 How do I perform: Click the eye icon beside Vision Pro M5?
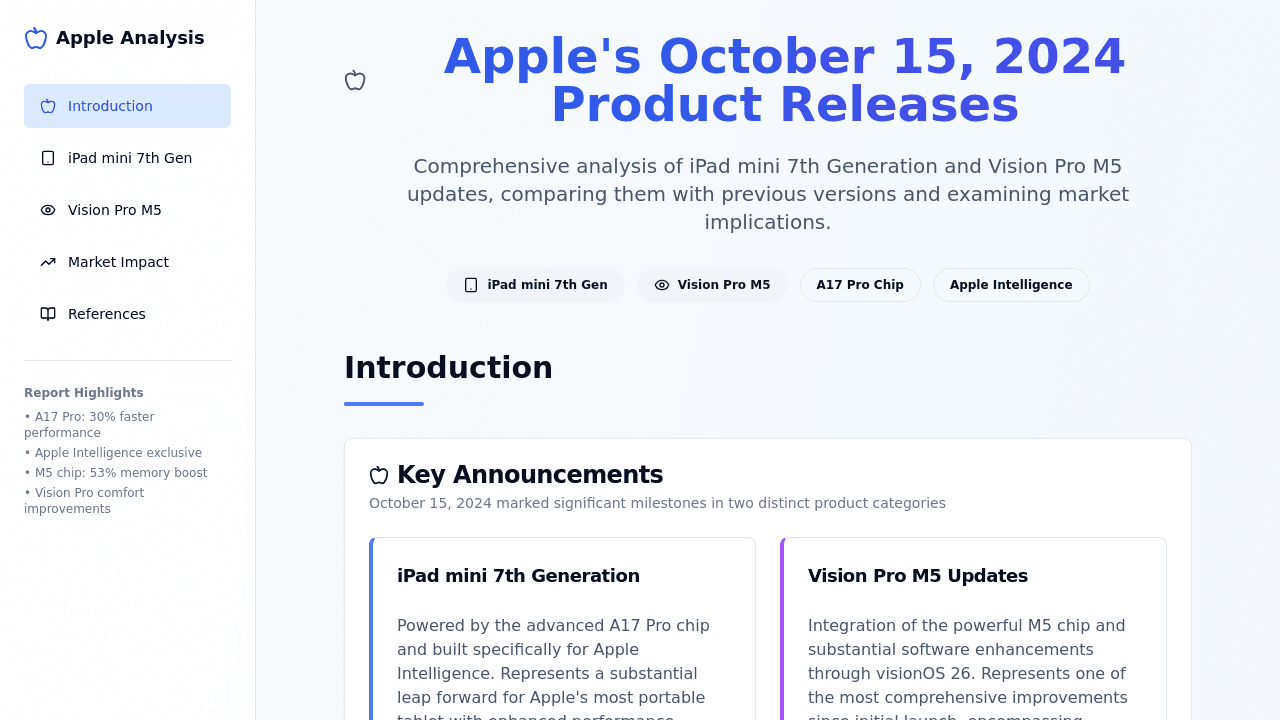pos(48,210)
